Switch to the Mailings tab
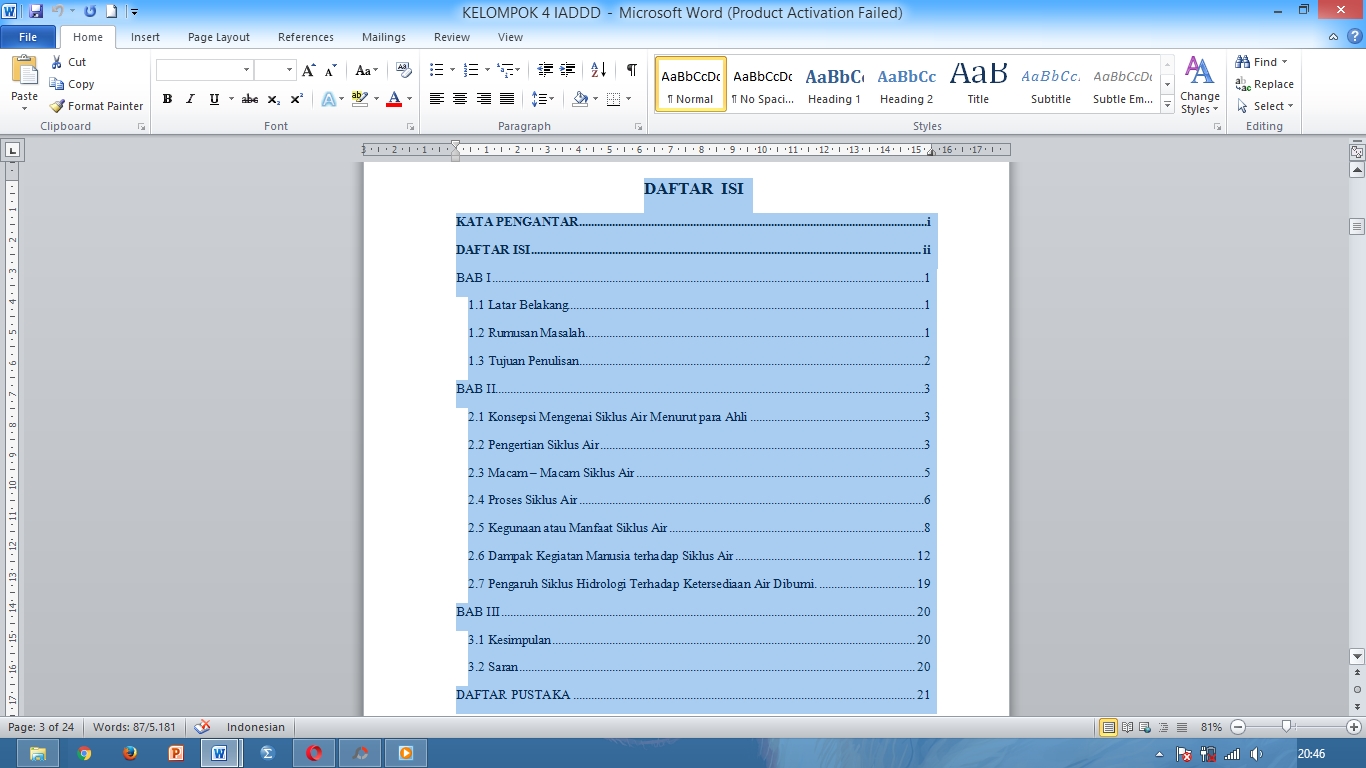This screenshot has width=1366, height=768. click(383, 36)
